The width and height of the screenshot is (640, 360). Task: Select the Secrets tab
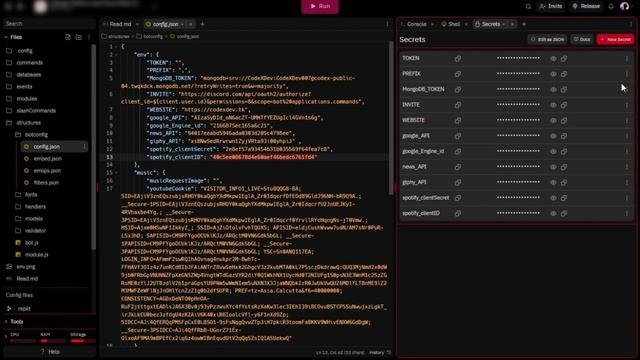[x=491, y=24]
